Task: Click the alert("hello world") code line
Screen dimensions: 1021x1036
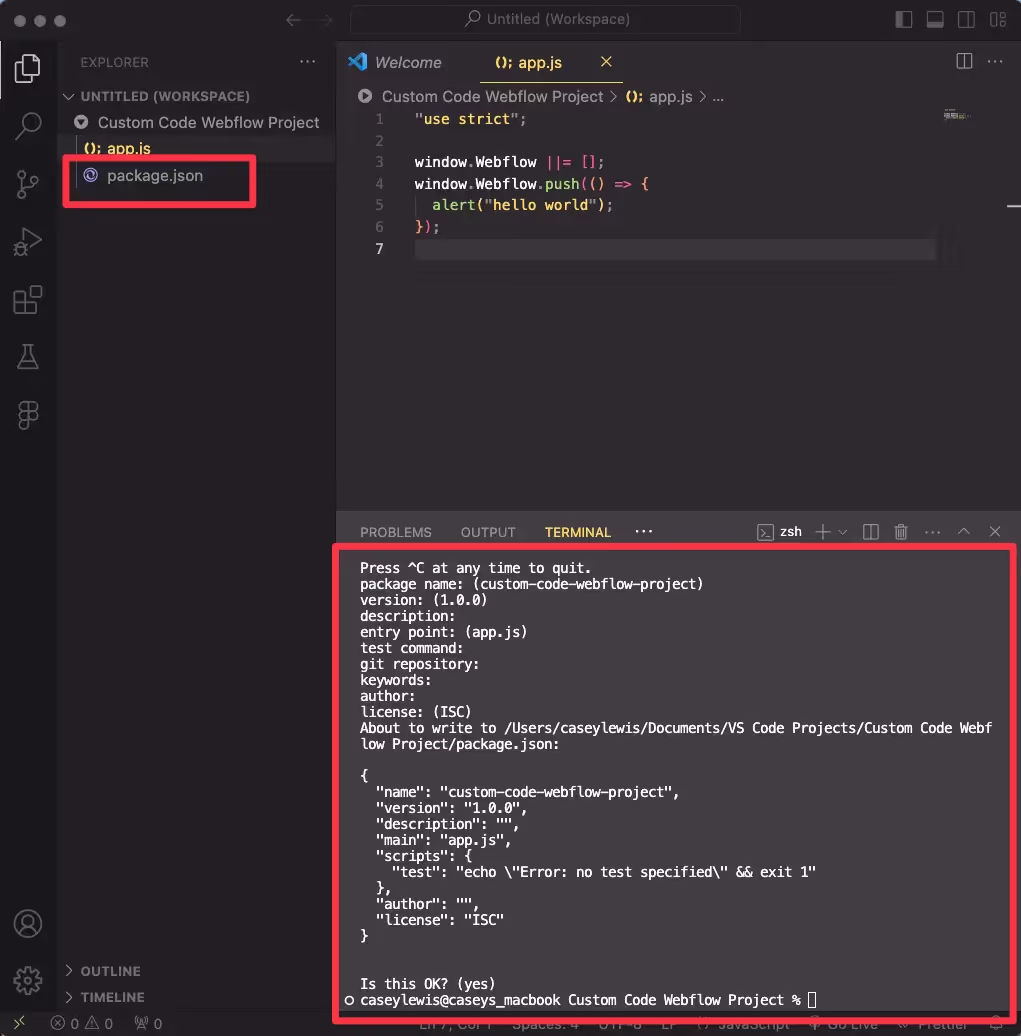Action: [x=522, y=205]
